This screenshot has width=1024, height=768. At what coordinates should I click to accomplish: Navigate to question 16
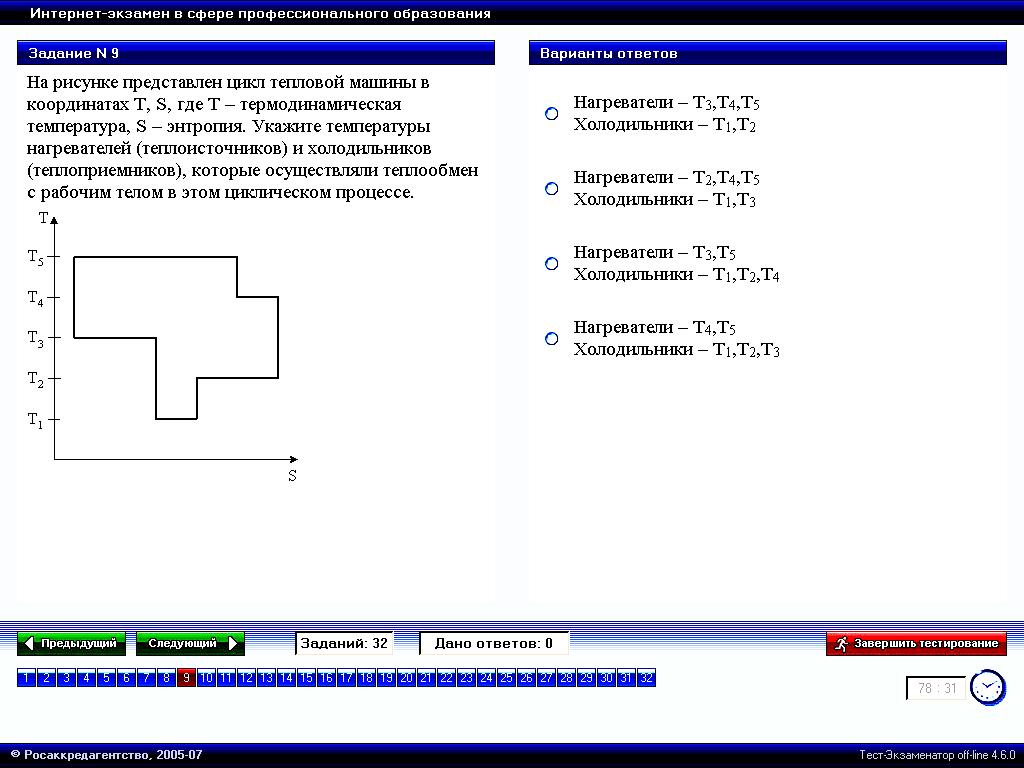click(327, 678)
